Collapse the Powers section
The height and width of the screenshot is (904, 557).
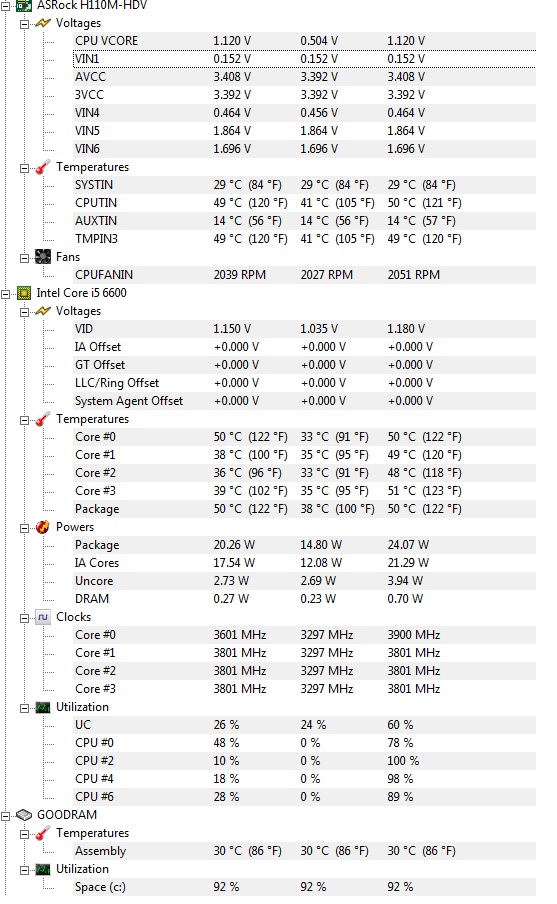(x=24, y=528)
